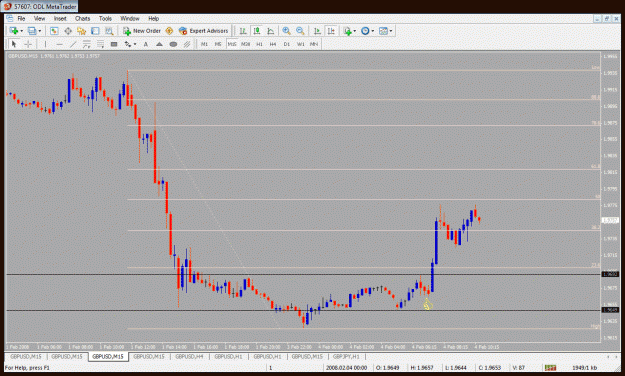625x376 pixels.
Task: Switch timeframe to W1
Action: click(301, 44)
